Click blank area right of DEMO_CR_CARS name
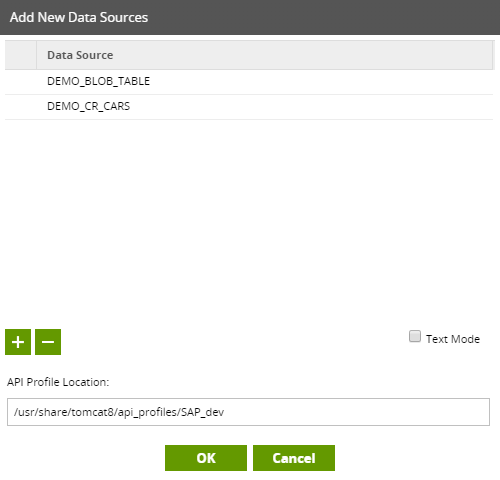Viewport: 500px width, 480px height. click(x=311, y=107)
